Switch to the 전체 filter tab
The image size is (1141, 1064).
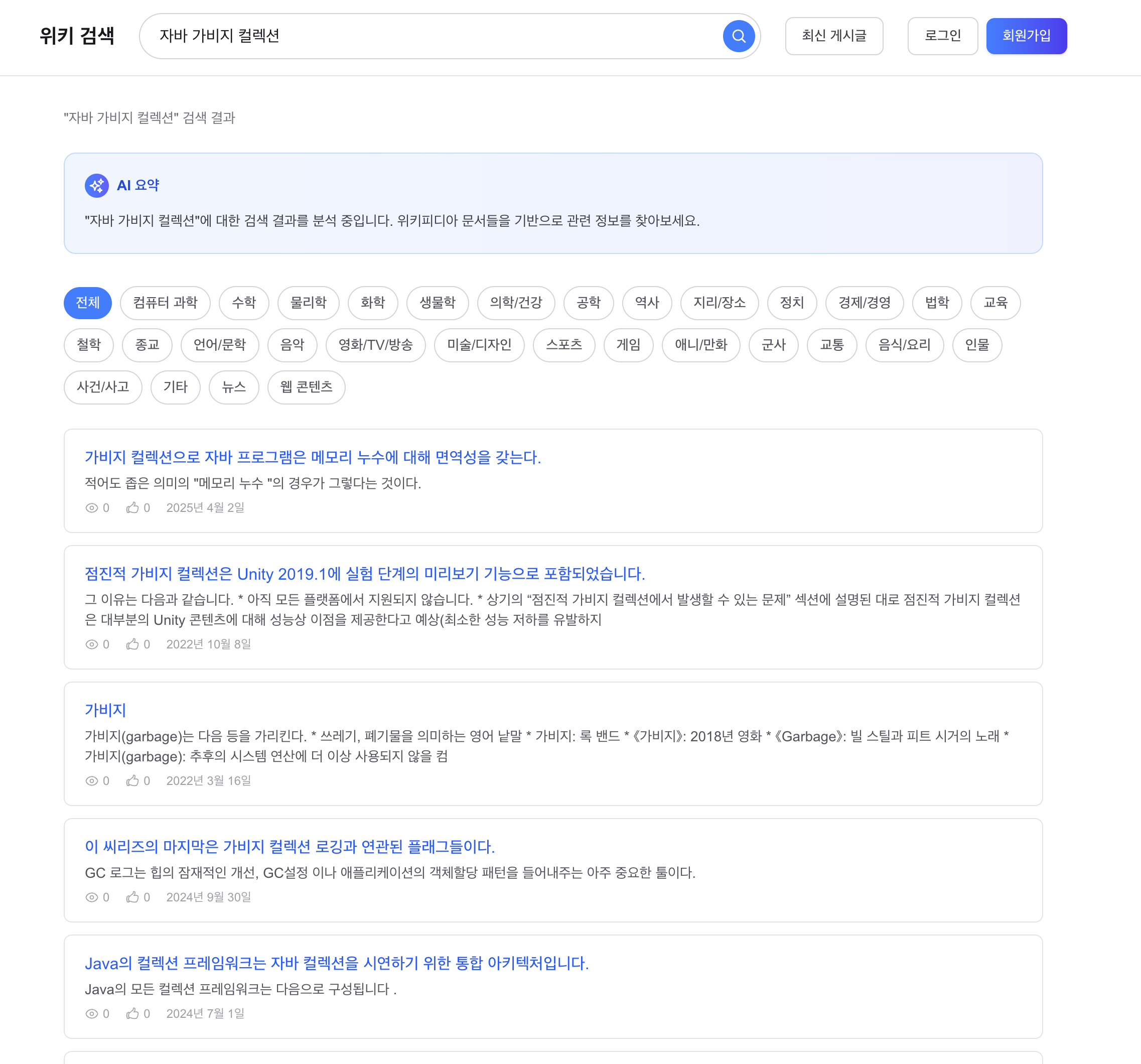pyautogui.click(x=87, y=303)
